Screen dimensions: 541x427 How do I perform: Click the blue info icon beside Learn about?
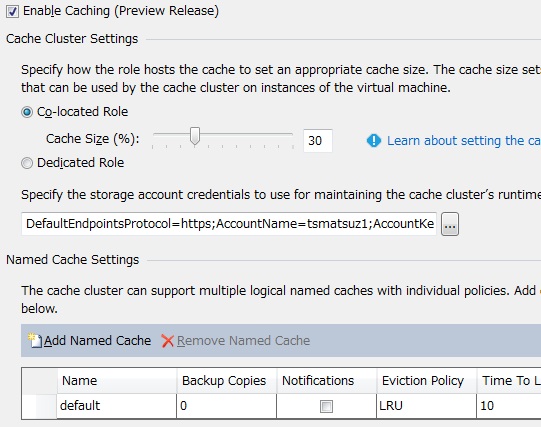(x=374, y=141)
